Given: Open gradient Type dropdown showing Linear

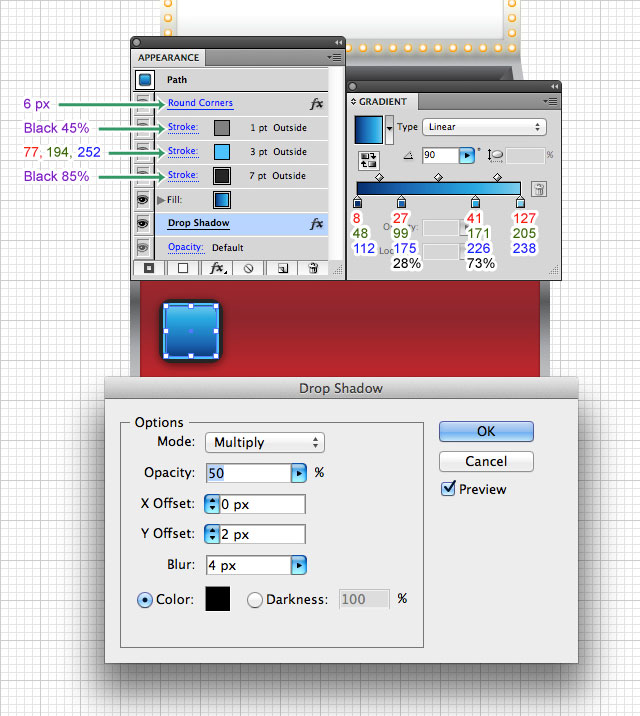Looking at the screenshot, I should coord(484,127).
